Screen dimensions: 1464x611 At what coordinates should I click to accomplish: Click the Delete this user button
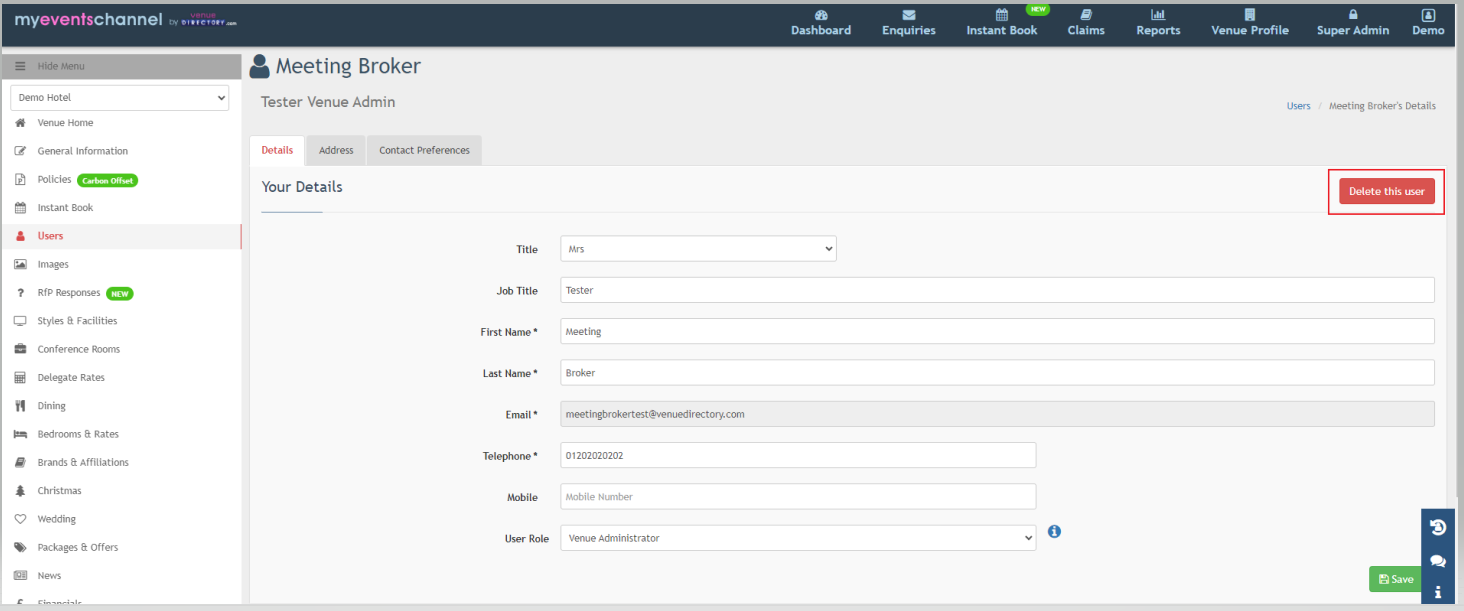pyautogui.click(x=1387, y=191)
